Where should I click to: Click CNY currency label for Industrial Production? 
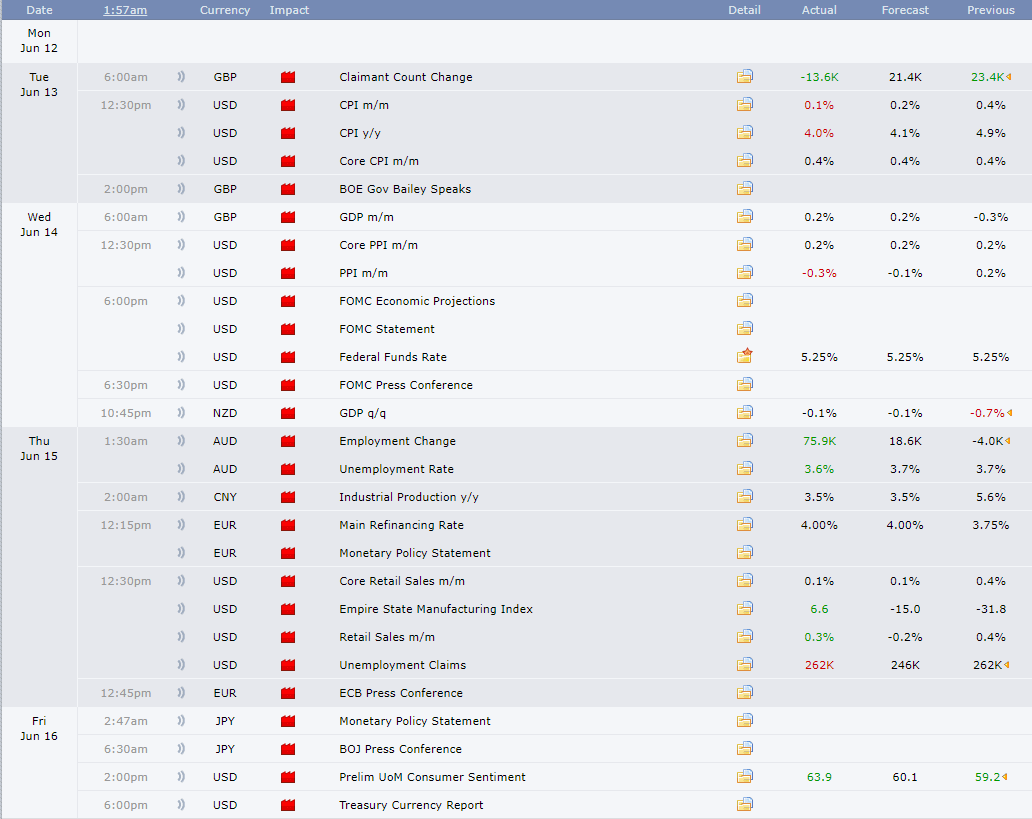tap(224, 497)
